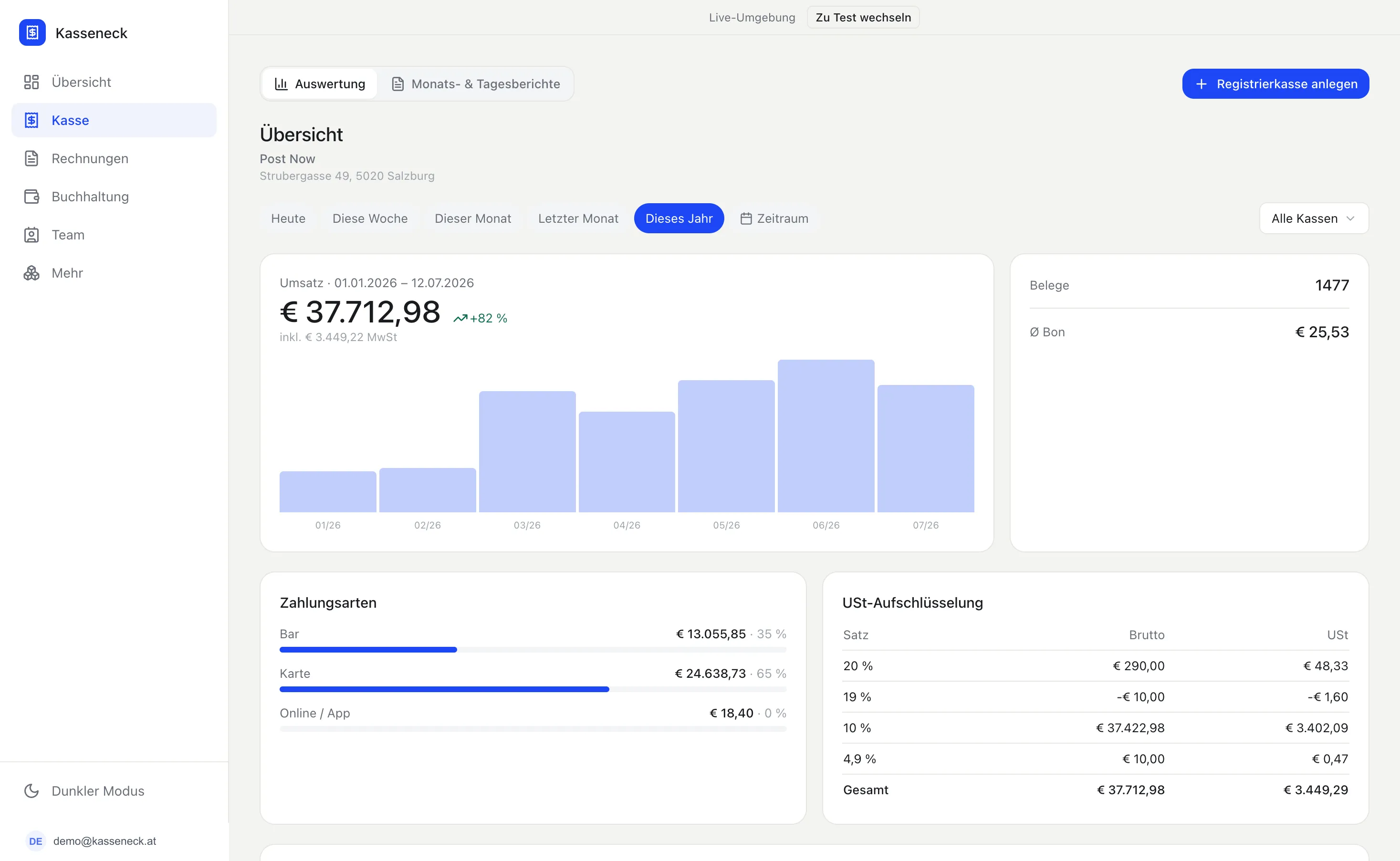
Task: Click the 4,9 % rate row label
Action: [x=859, y=759]
